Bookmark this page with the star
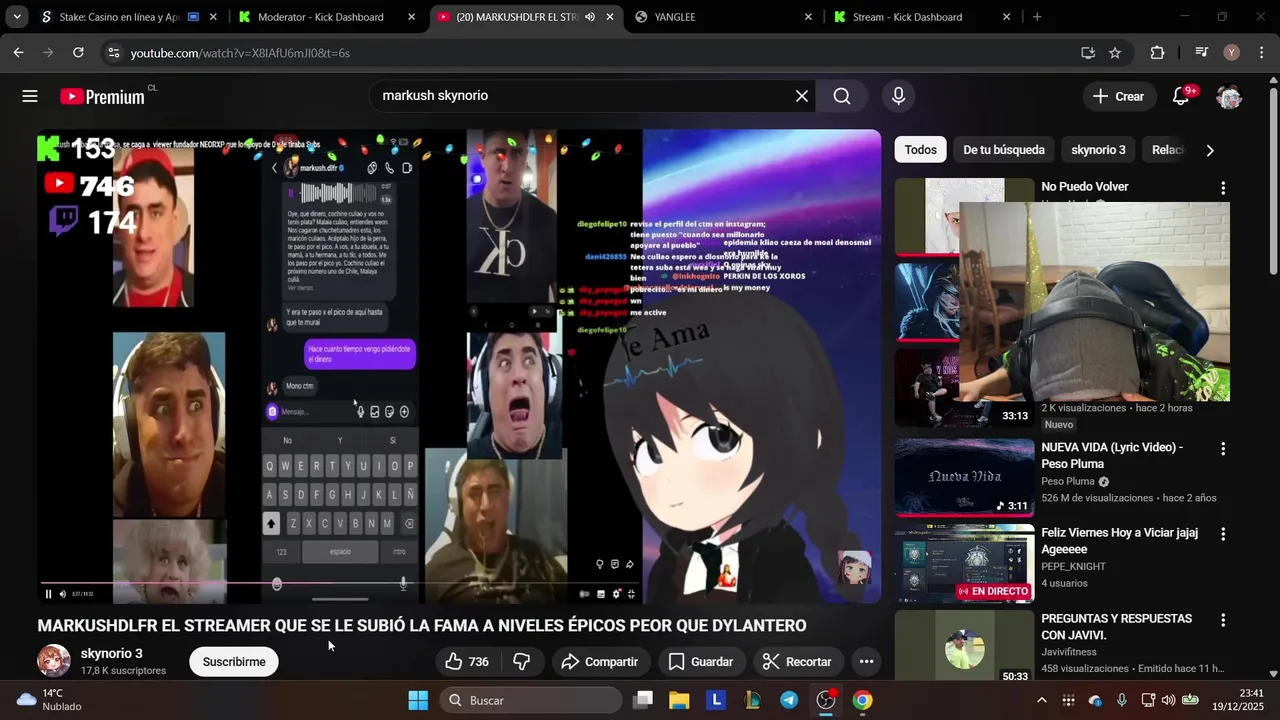The width and height of the screenshot is (1280, 720). pos(1115,53)
